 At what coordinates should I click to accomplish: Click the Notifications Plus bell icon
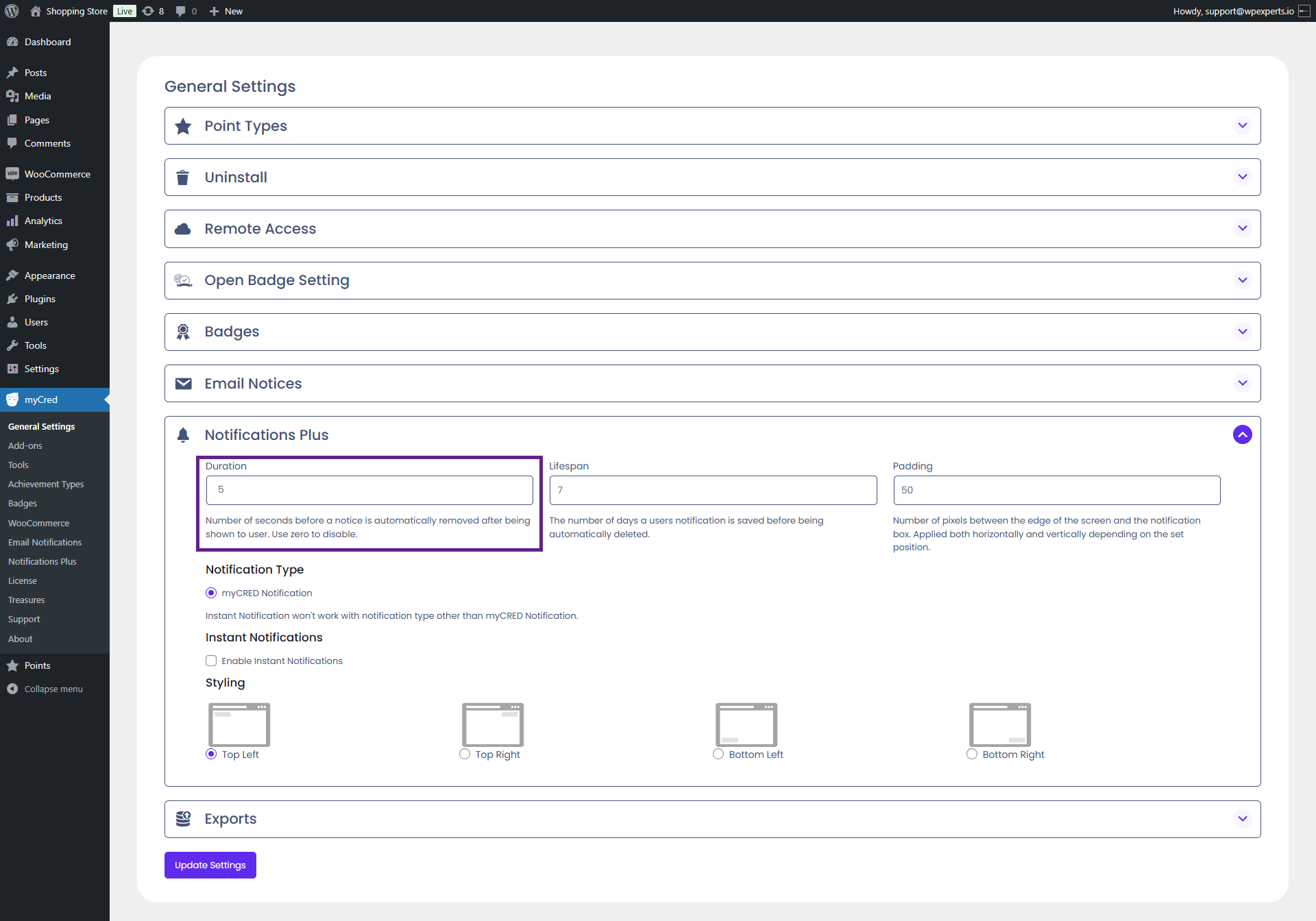click(x=183, y=435)
